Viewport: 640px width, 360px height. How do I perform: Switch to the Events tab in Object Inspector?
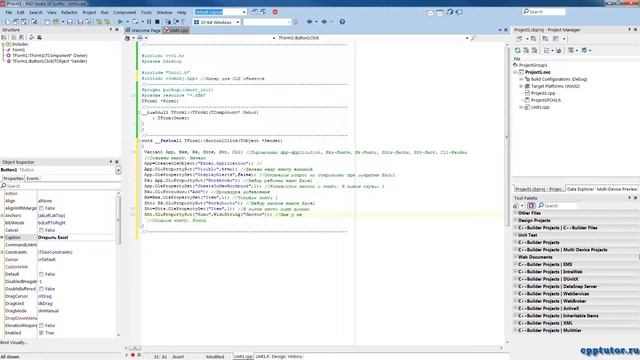coord(33,178)
